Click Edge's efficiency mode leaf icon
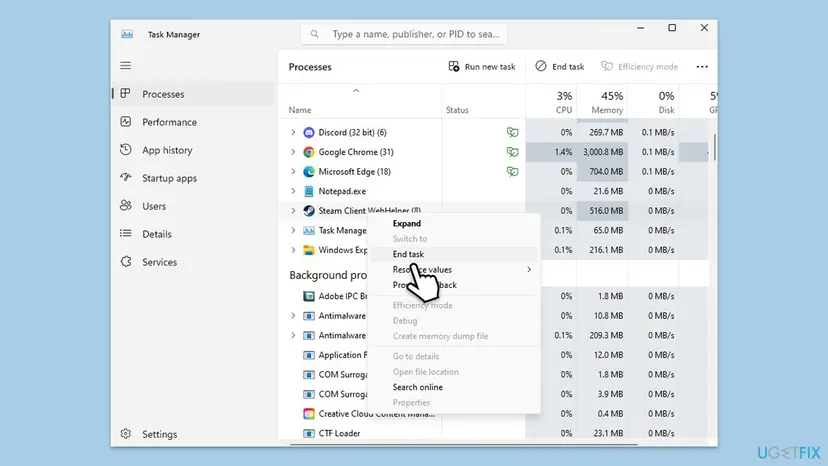Viewport: 828px width, 466px height. pos(512,171)
